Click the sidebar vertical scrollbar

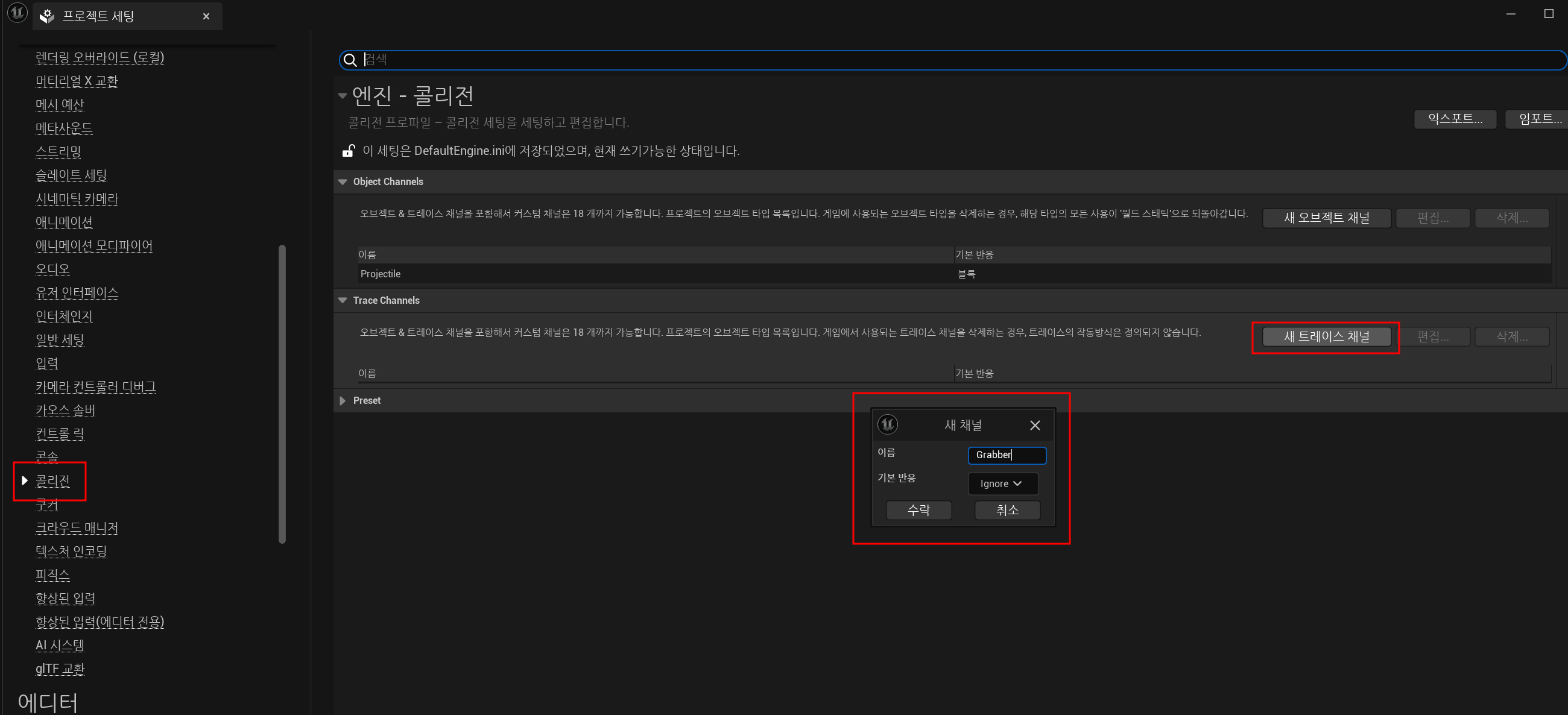282,394
